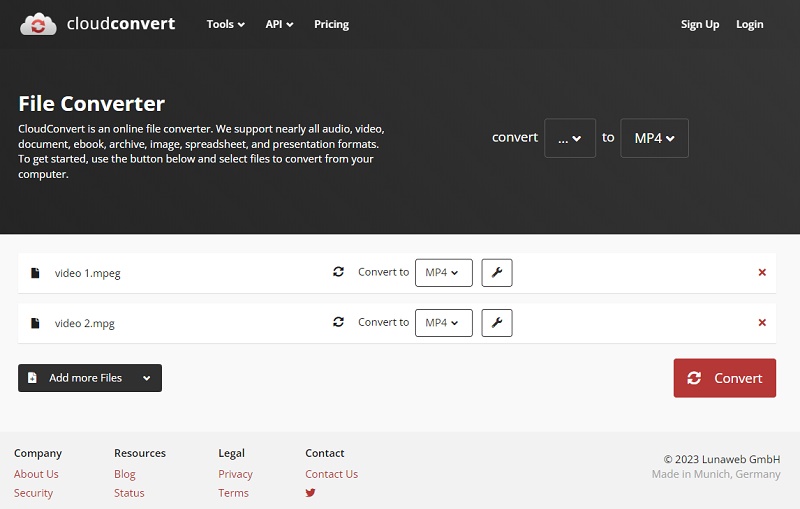Open the Security footer link
Image resolution: width=800 pixels, height=509 pixels.
tap(34, 493)
